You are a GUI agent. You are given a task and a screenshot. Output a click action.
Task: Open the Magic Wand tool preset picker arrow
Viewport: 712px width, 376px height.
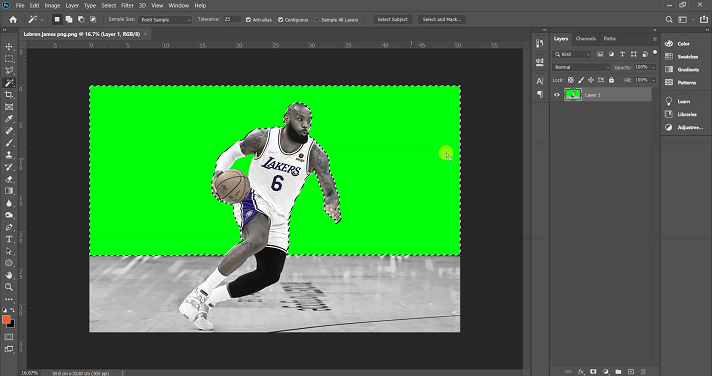(x=42, y=20)
